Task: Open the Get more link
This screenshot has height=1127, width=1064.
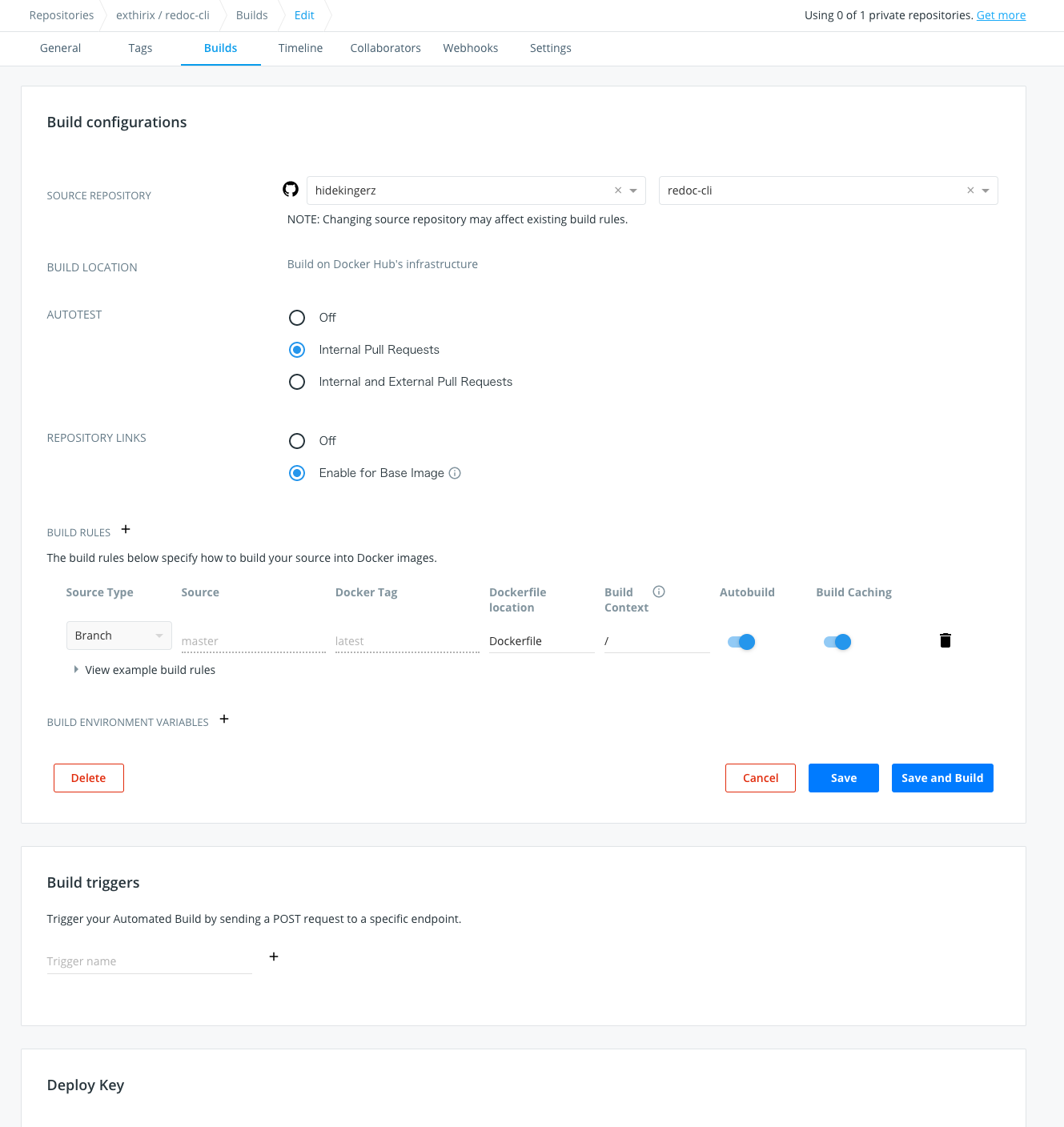Action: (x=1001, y=14)
